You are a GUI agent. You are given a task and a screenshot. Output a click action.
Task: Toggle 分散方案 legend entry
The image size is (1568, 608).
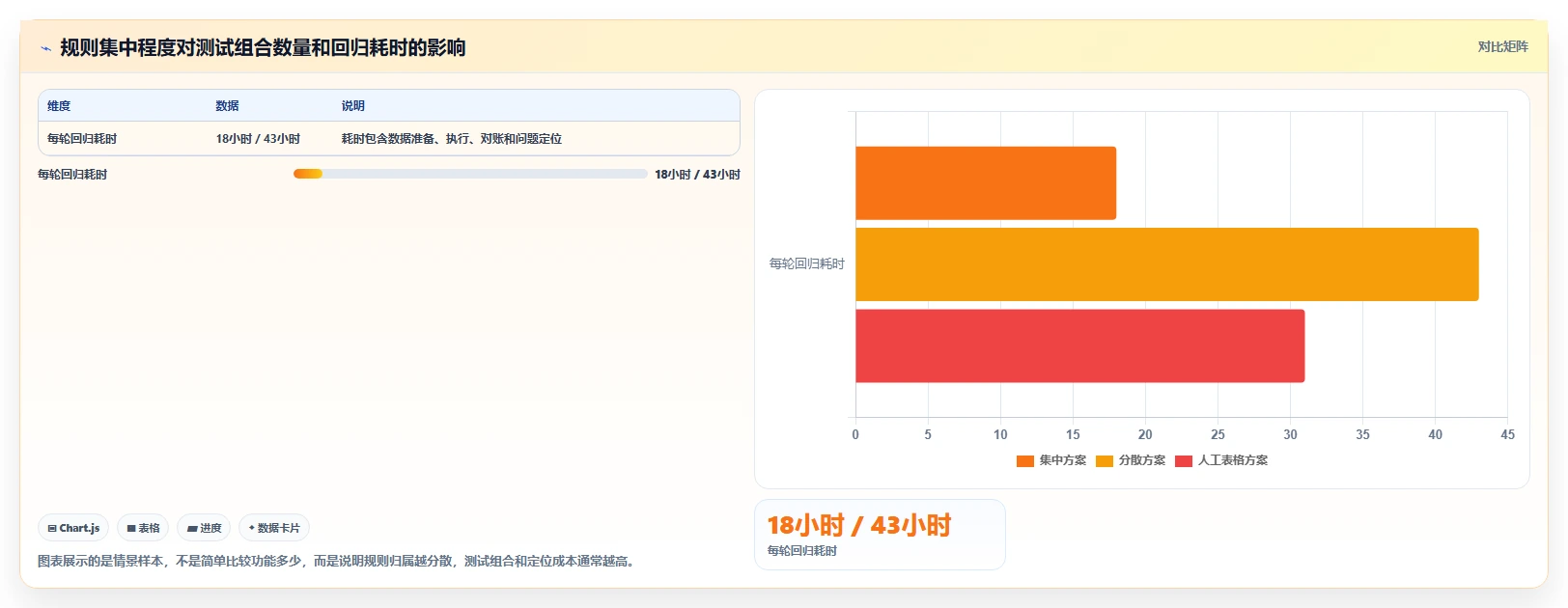coord(1131,460)
